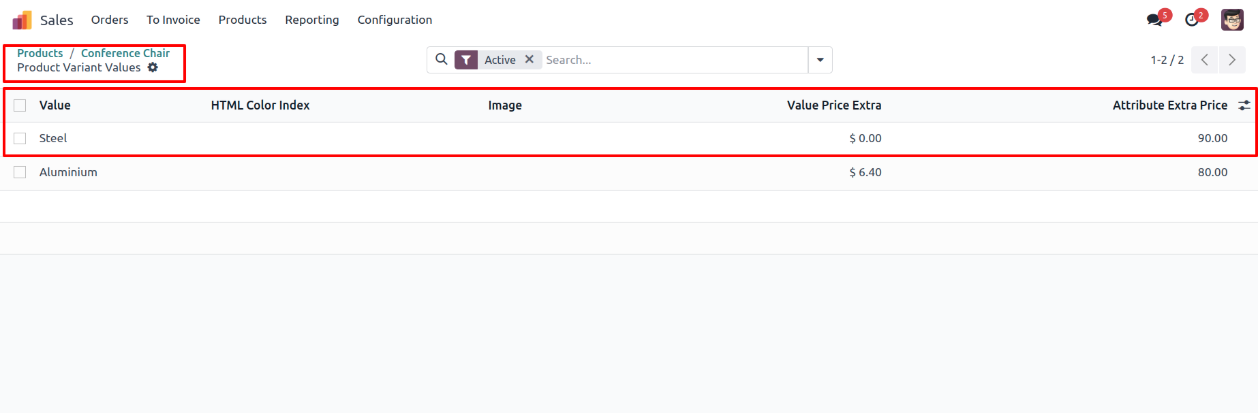Open the chat messages icon
This screenshot has height=413, width=1258.
[1155, 20]
